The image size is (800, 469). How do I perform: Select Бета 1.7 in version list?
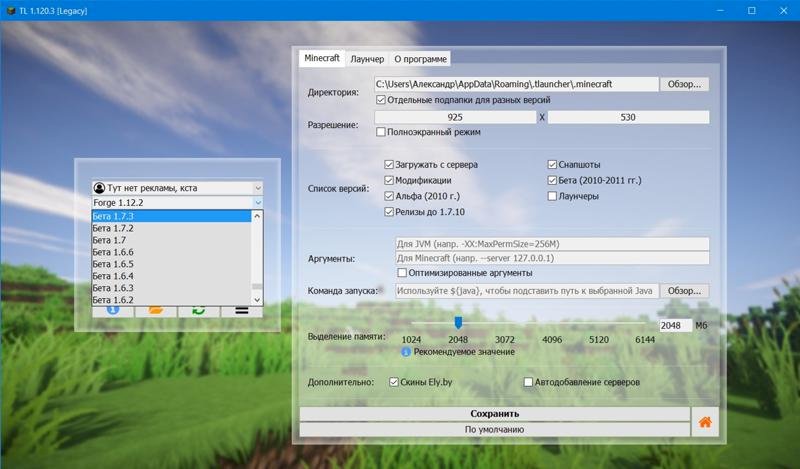pyautogui.click(x=171, y=240)
